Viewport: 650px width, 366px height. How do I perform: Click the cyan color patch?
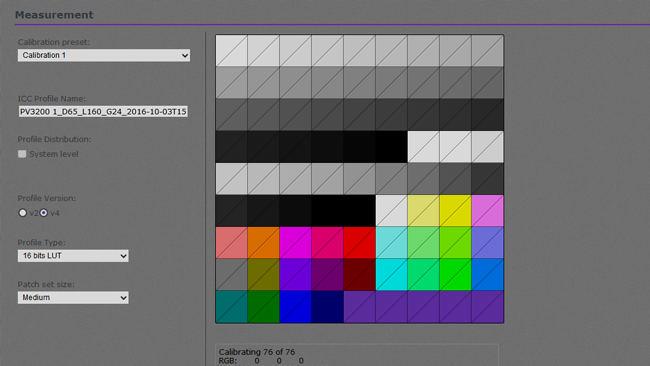tap(391, 275)
